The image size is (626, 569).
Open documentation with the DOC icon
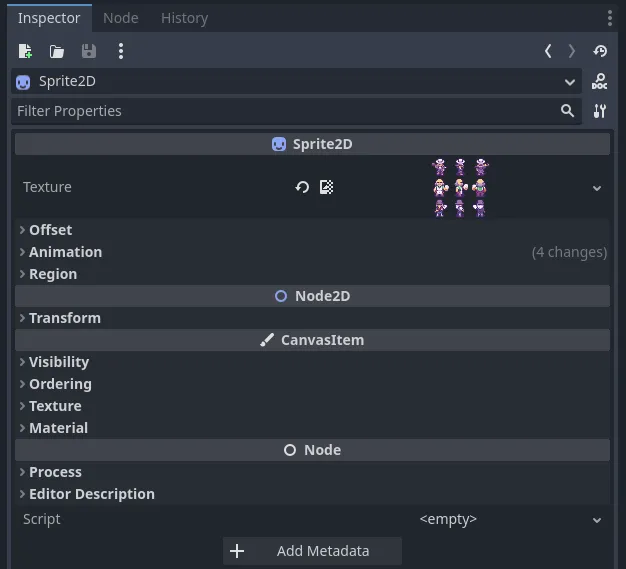click(599, 81)
